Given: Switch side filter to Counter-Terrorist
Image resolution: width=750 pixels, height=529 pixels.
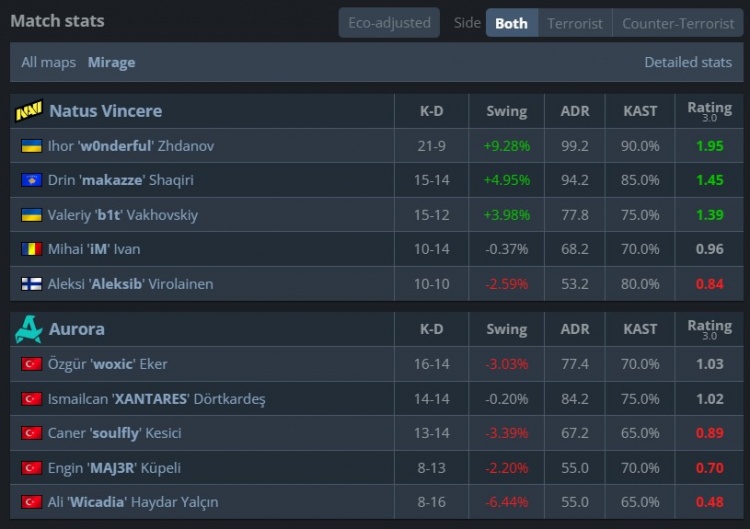Looking at the screenshot, I should tap(677, 23).
